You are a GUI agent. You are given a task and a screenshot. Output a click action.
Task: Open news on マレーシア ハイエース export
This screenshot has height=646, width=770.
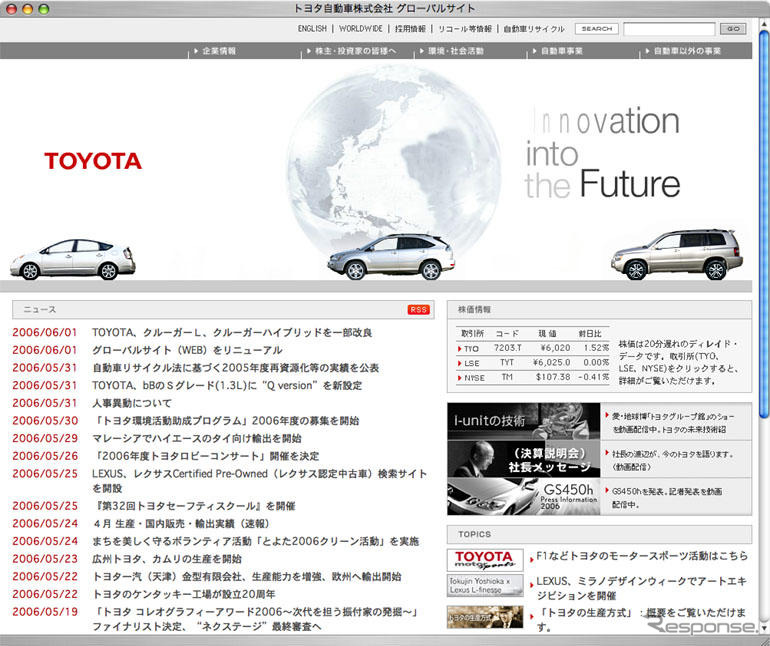[197, 439]
